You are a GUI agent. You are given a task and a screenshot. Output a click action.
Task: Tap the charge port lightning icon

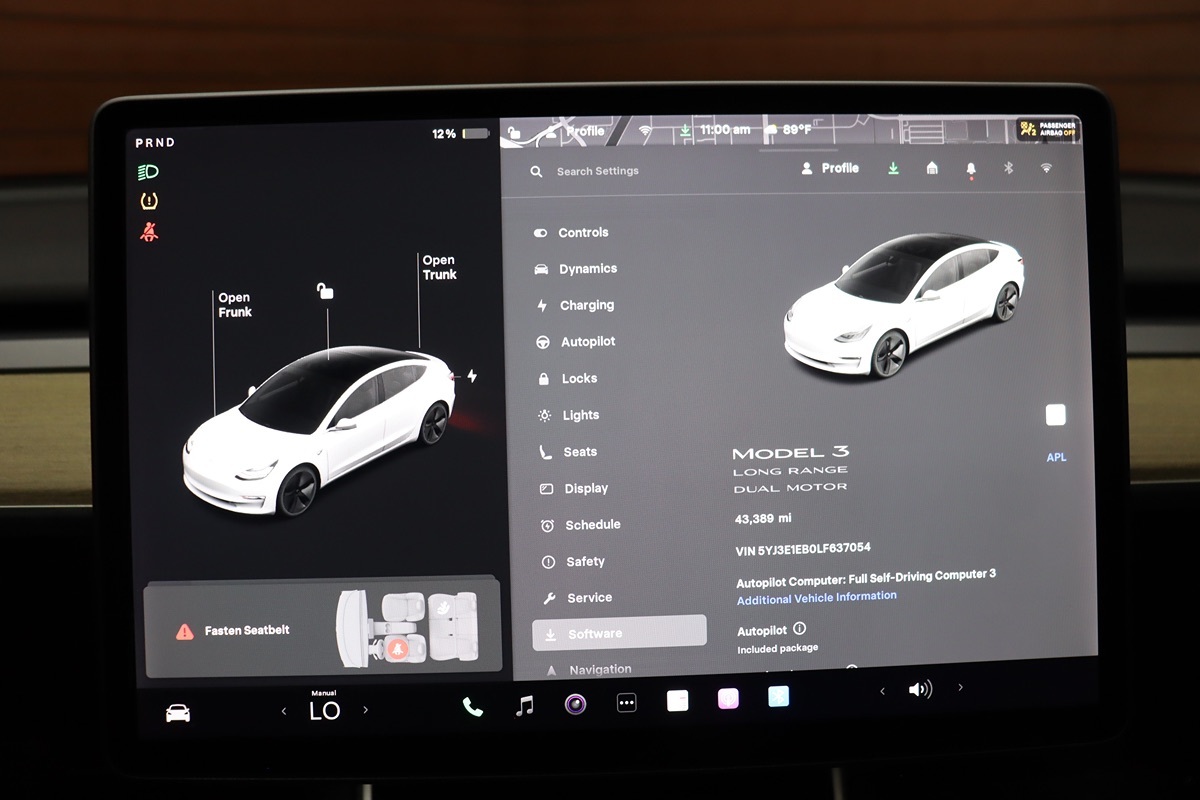tap(472, 376)
